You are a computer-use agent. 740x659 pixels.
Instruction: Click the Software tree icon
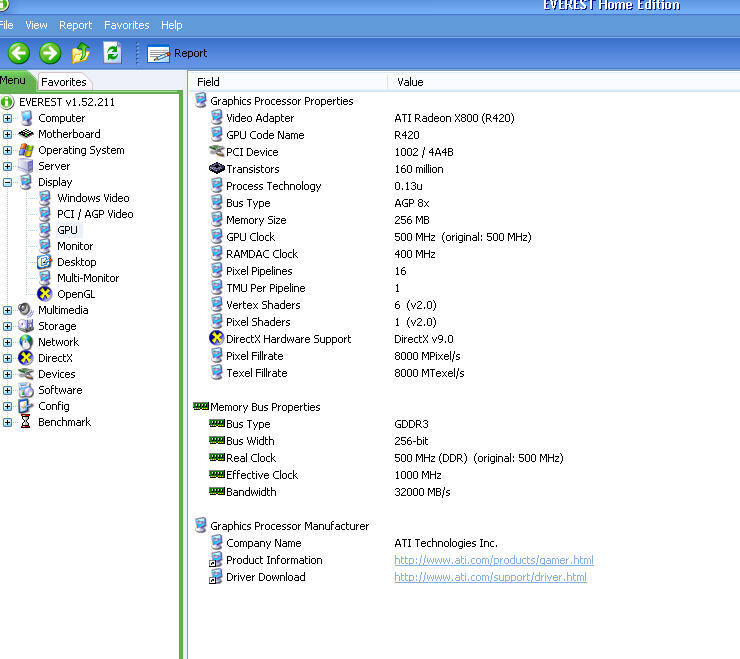26,390
